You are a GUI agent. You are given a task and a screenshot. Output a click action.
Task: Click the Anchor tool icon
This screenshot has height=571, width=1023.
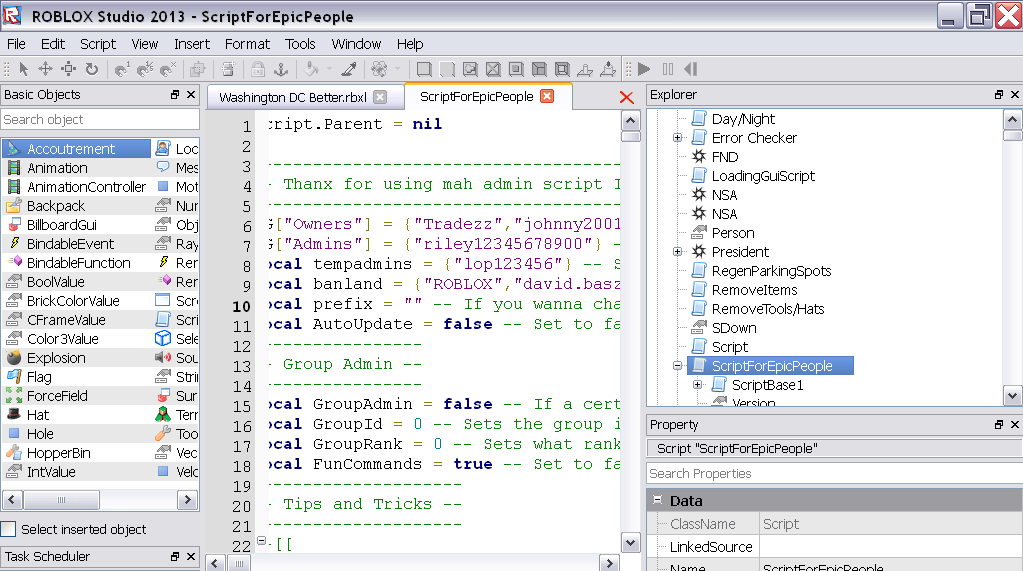click(x=281, y=69)
